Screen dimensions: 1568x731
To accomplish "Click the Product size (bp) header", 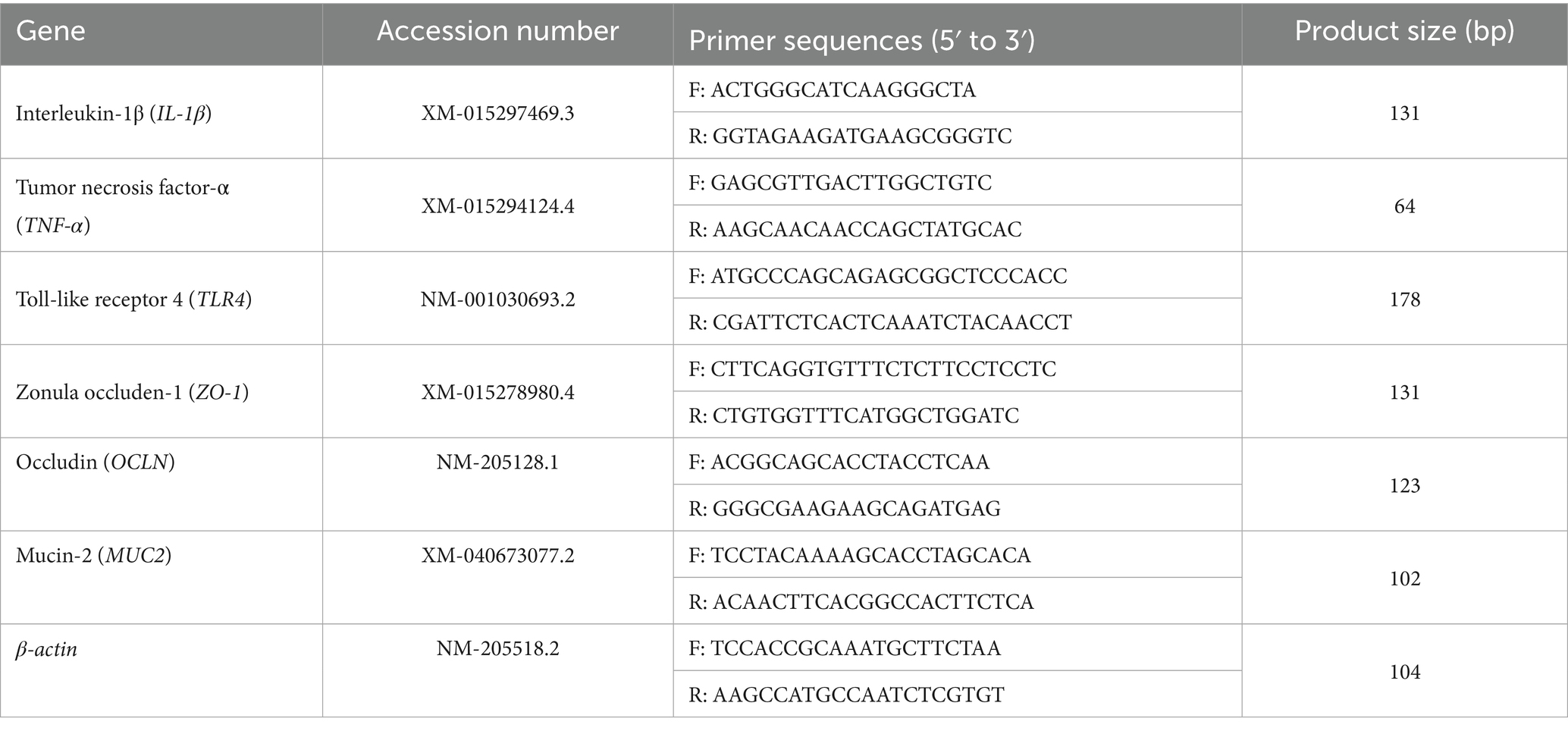I will (1404, 32).
